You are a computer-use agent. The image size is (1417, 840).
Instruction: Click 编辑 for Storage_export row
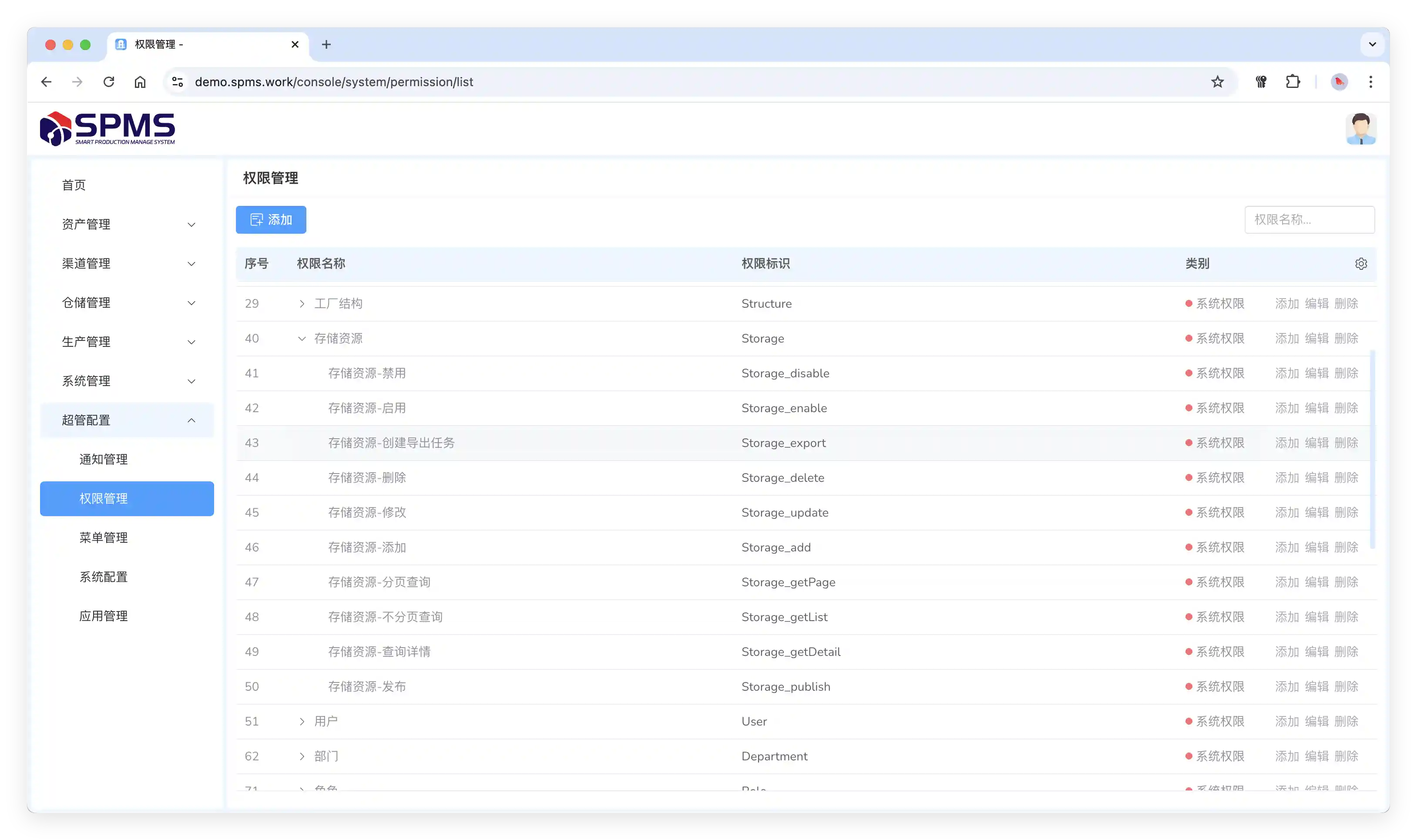pos(1316,443)
